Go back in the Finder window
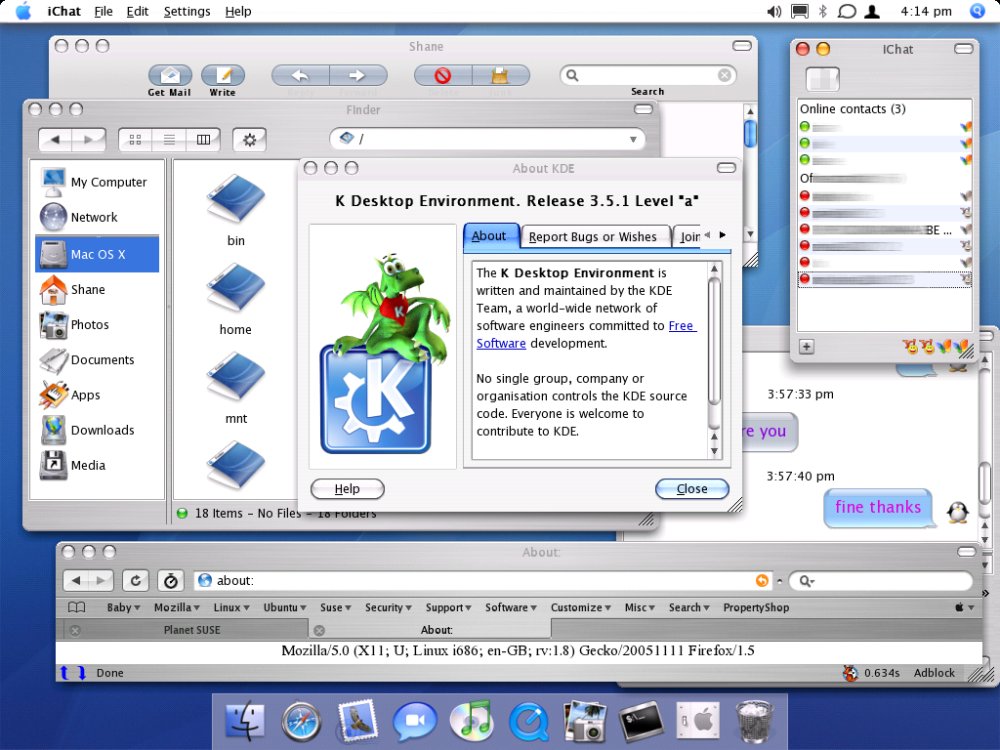This screenshot has height=750, width=1000. pyautogui.click(x=55, y=139)
